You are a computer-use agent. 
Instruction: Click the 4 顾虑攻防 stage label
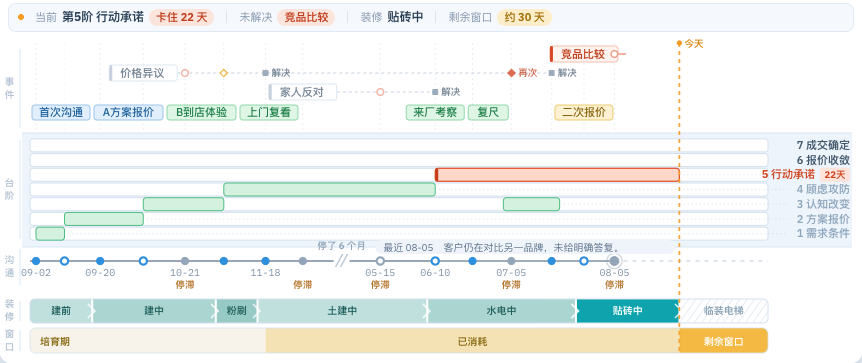(823, 190)
